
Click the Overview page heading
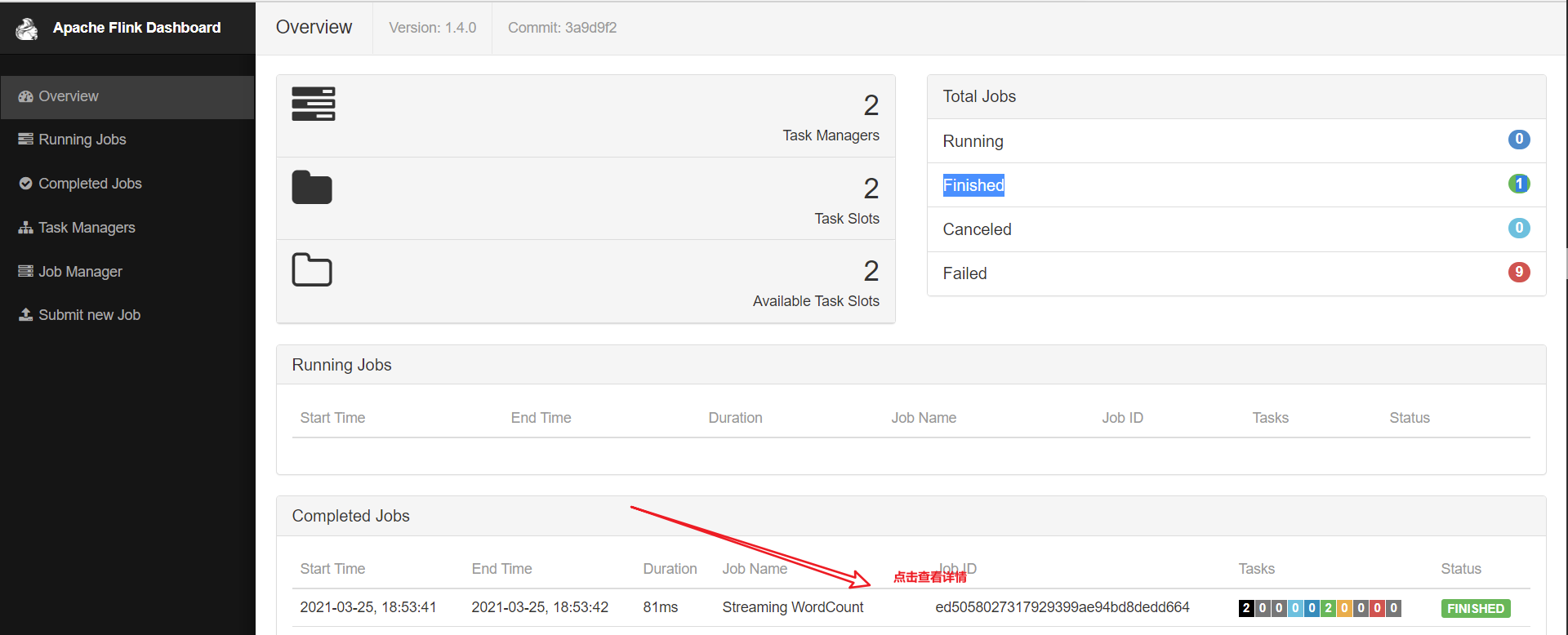(x=314, y=27)
